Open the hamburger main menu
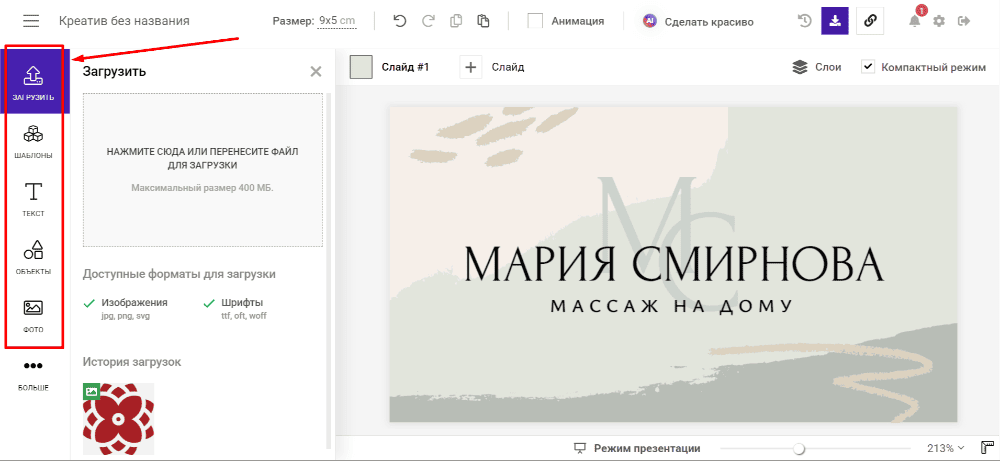The height and width of the screenshot is (461, 1000). [31, 21]
